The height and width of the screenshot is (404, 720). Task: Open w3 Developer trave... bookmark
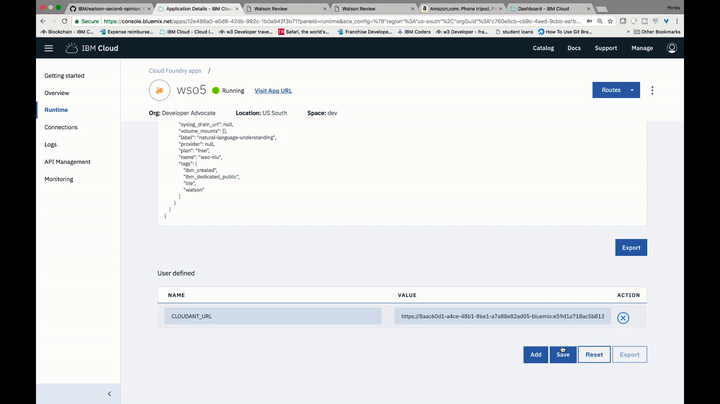[x=246, y=32]
